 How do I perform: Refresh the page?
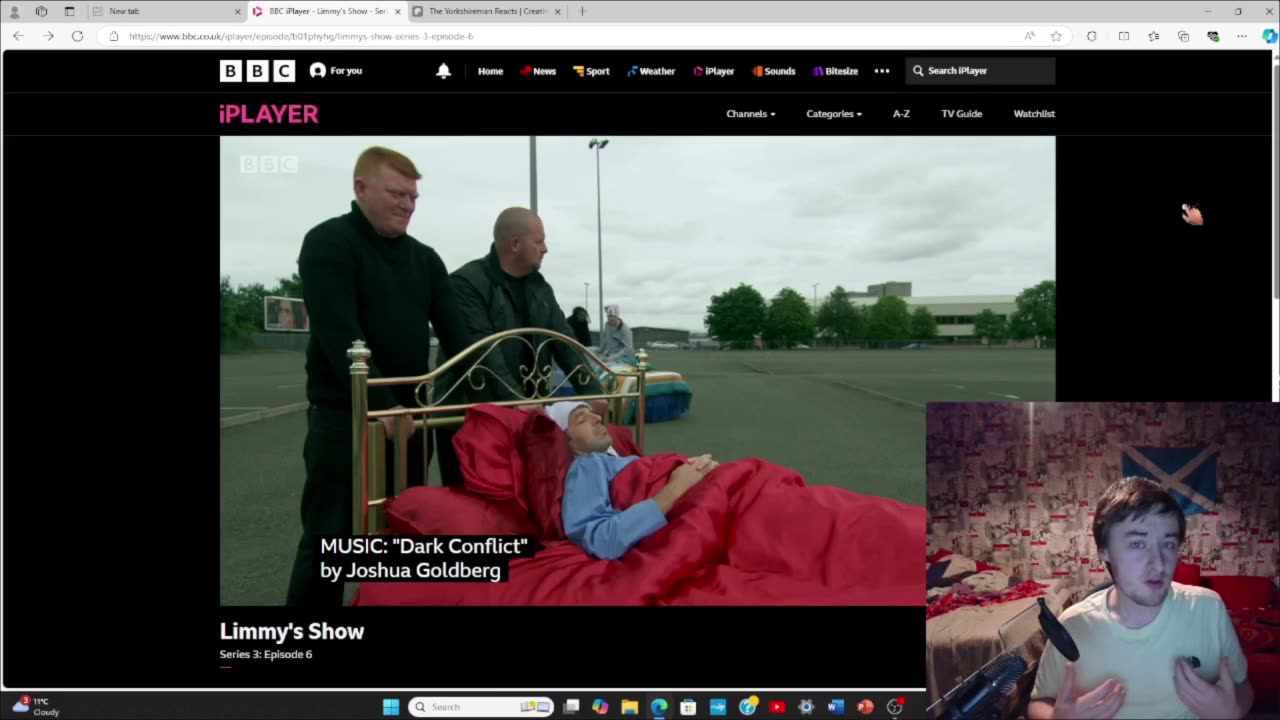[x=77, y=36]
